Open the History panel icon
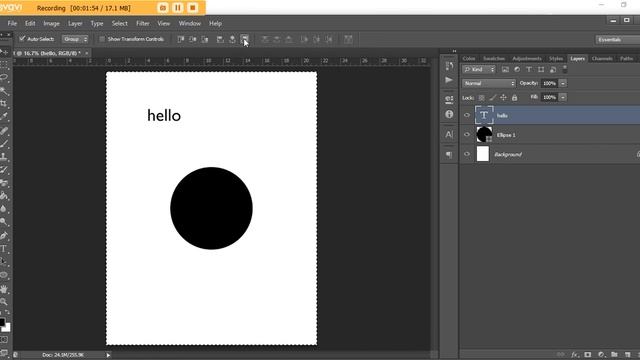The height and width of the screenshot is (360, 640). pyautogui.click(x=449, y=66)
